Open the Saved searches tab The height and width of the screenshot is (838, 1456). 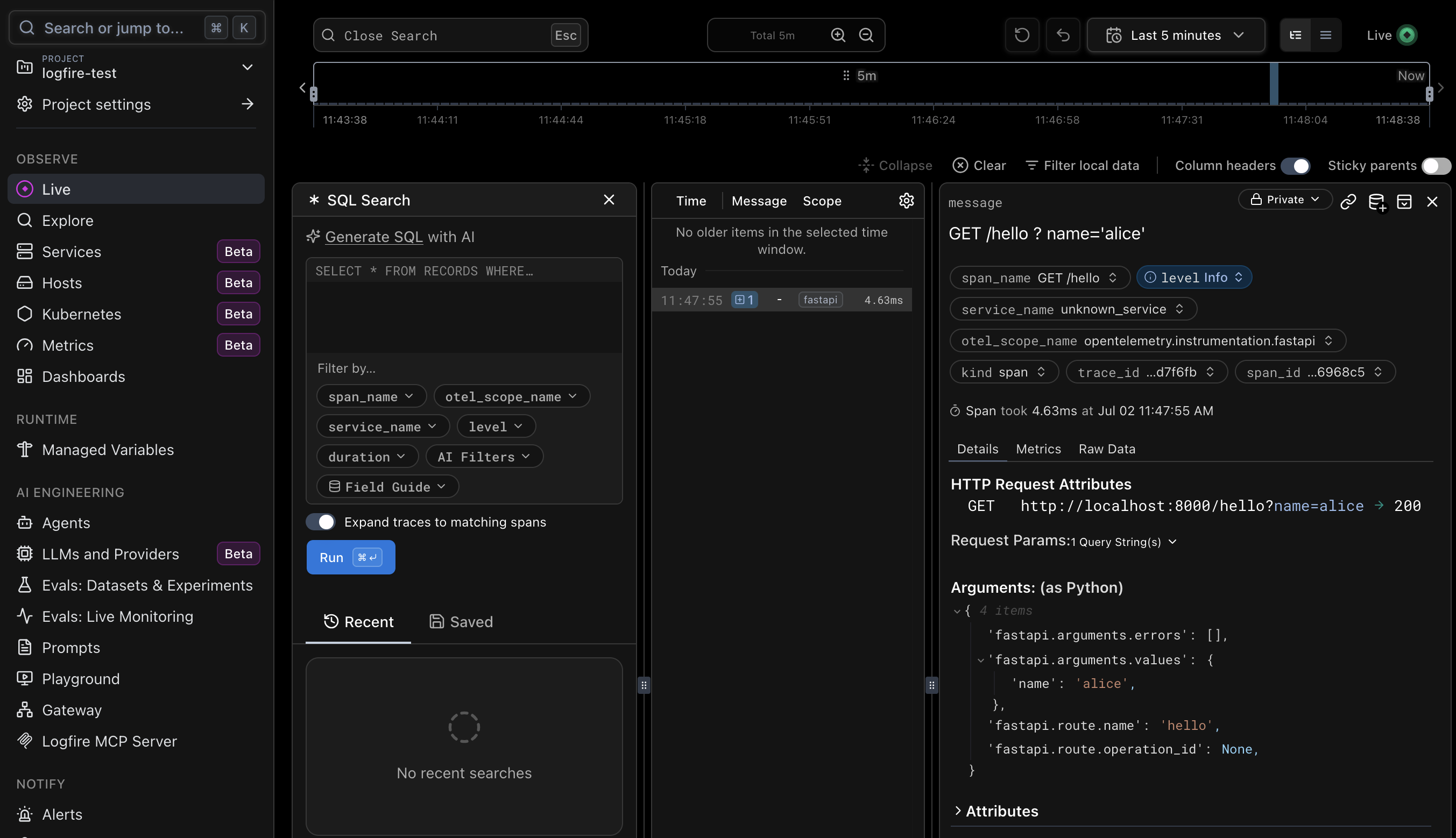(x=461, y=622)
